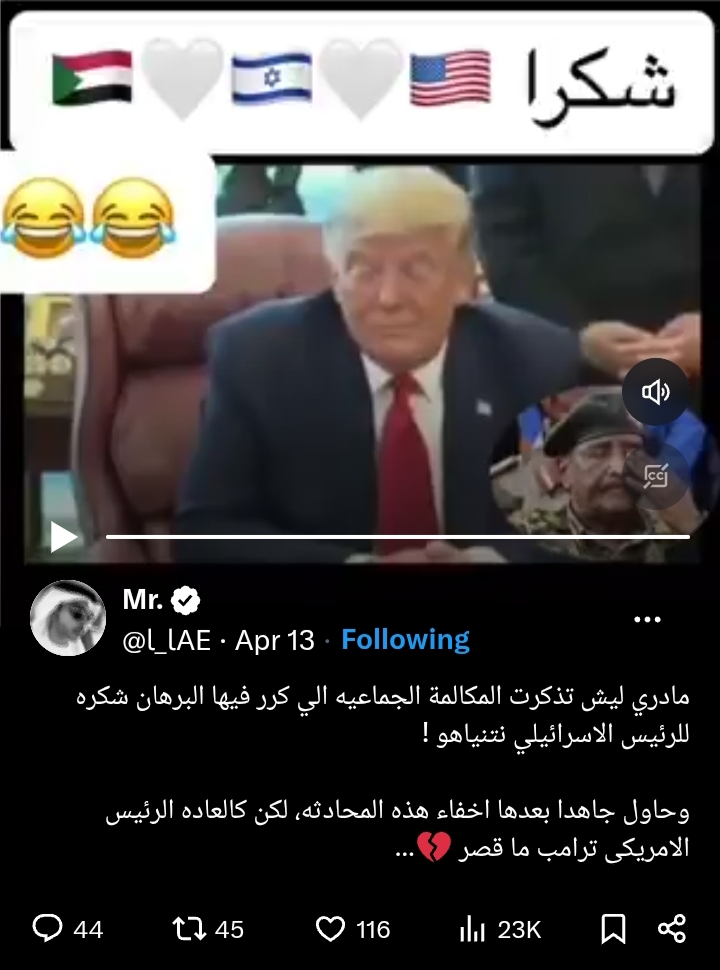This screenshot has height=970, width=720.
Task: Open the Mr. profile picture
Action: 68,617
